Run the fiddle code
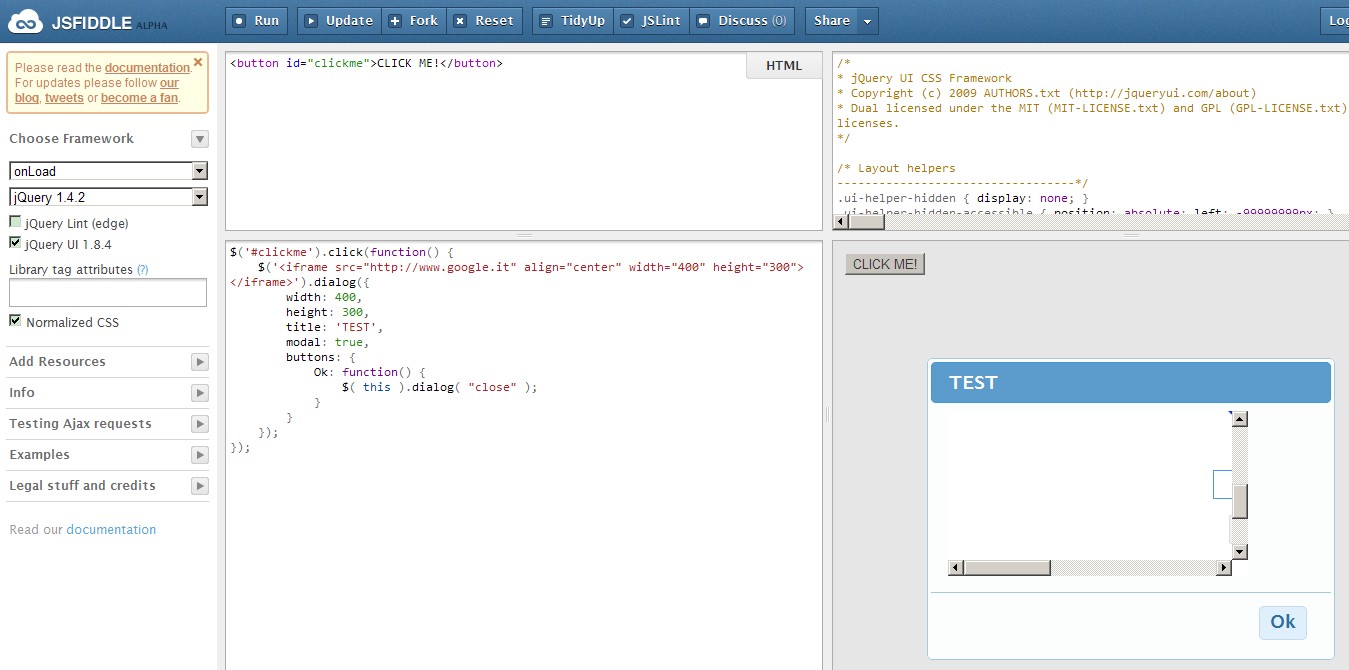The width and height of the screenshot is (1349, 670). pyautogui.click(x=256, y=20)
